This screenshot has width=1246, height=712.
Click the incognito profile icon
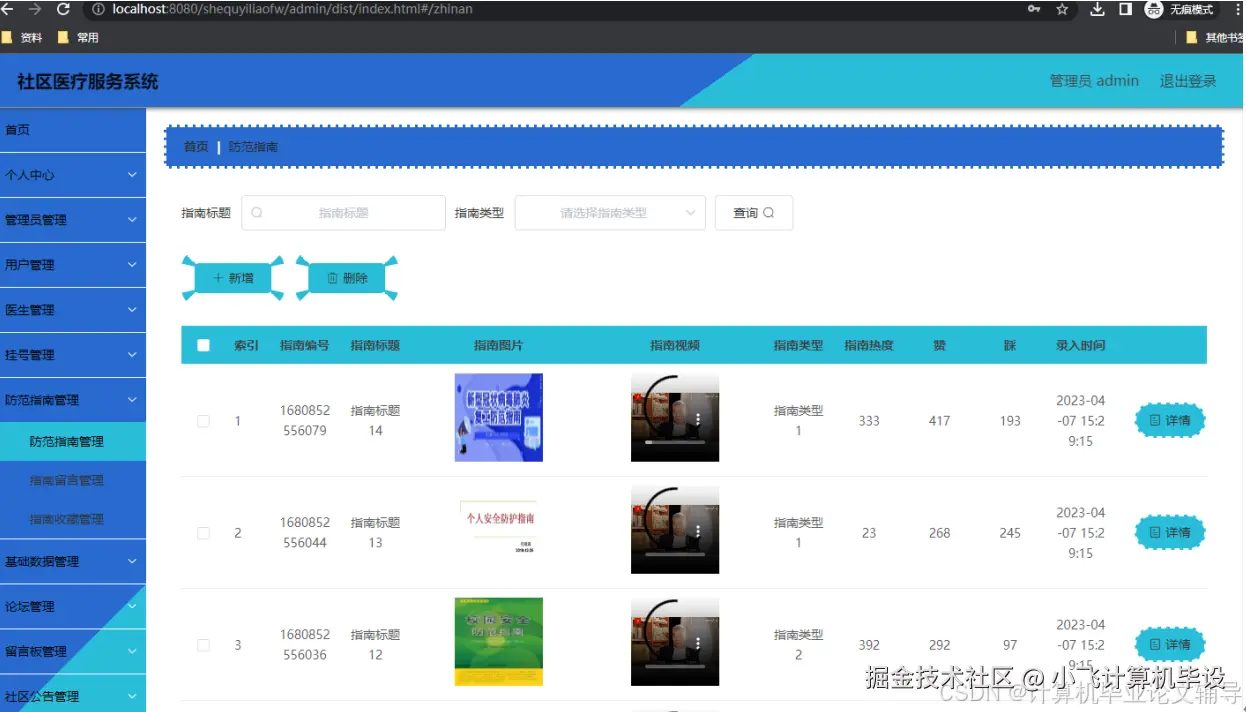point(1154,9)
